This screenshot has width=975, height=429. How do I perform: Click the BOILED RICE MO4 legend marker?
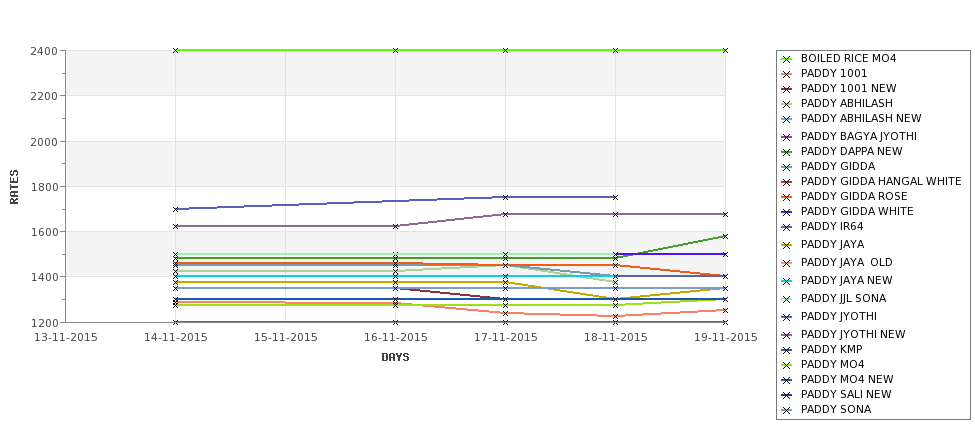tap(787, 59)
